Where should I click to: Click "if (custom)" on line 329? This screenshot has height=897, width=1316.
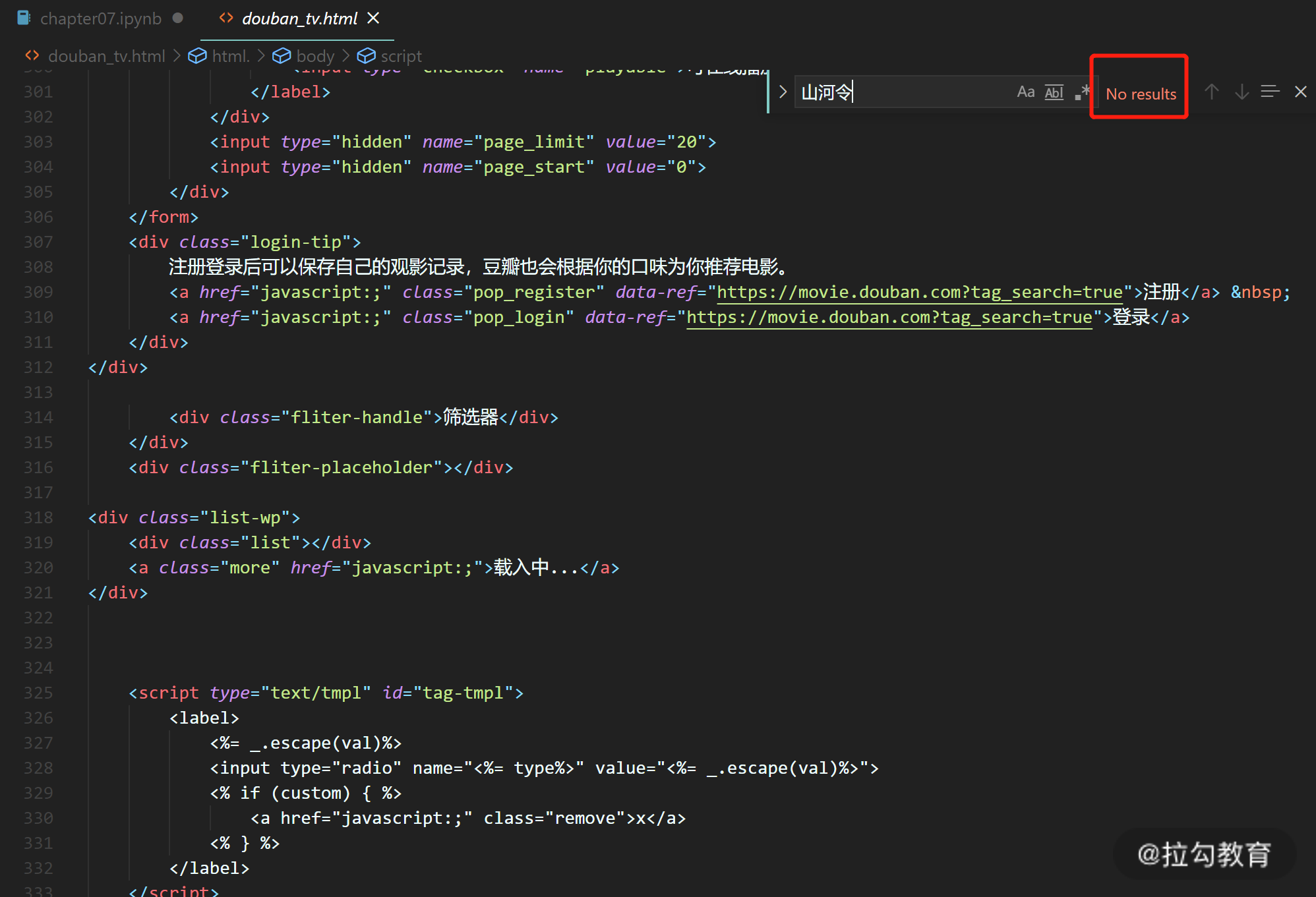click(295, 793)
